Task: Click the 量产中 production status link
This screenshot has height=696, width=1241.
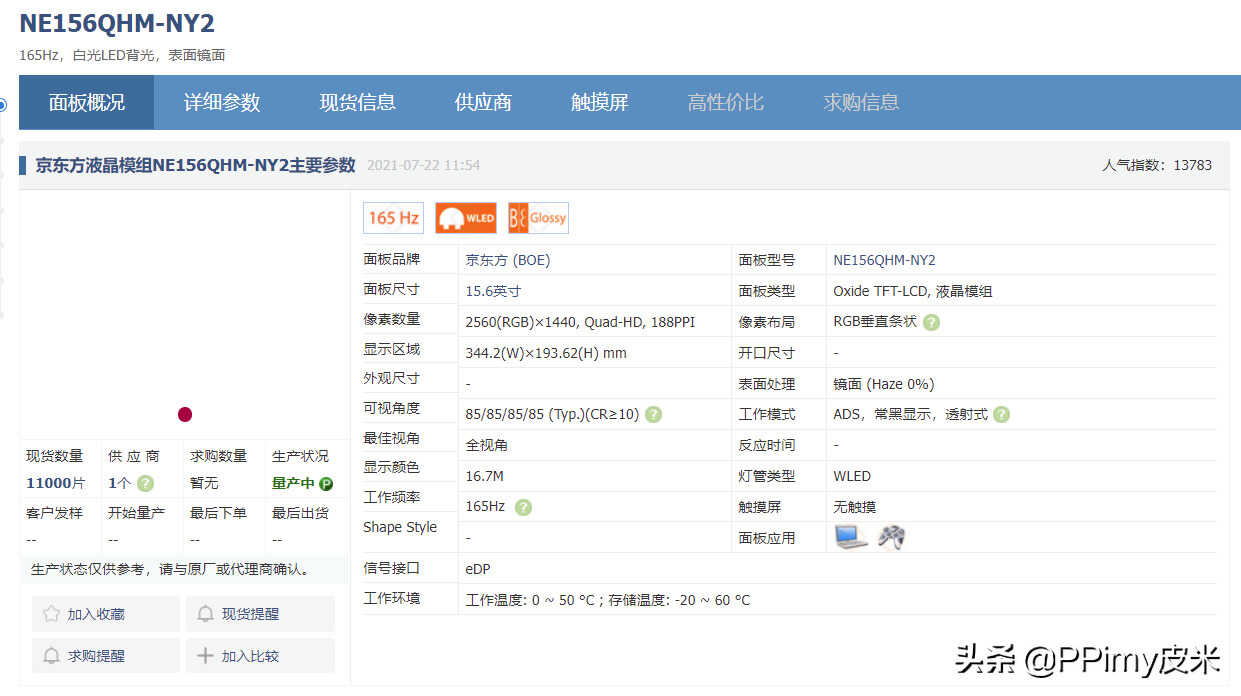Action: coord(293,484)
